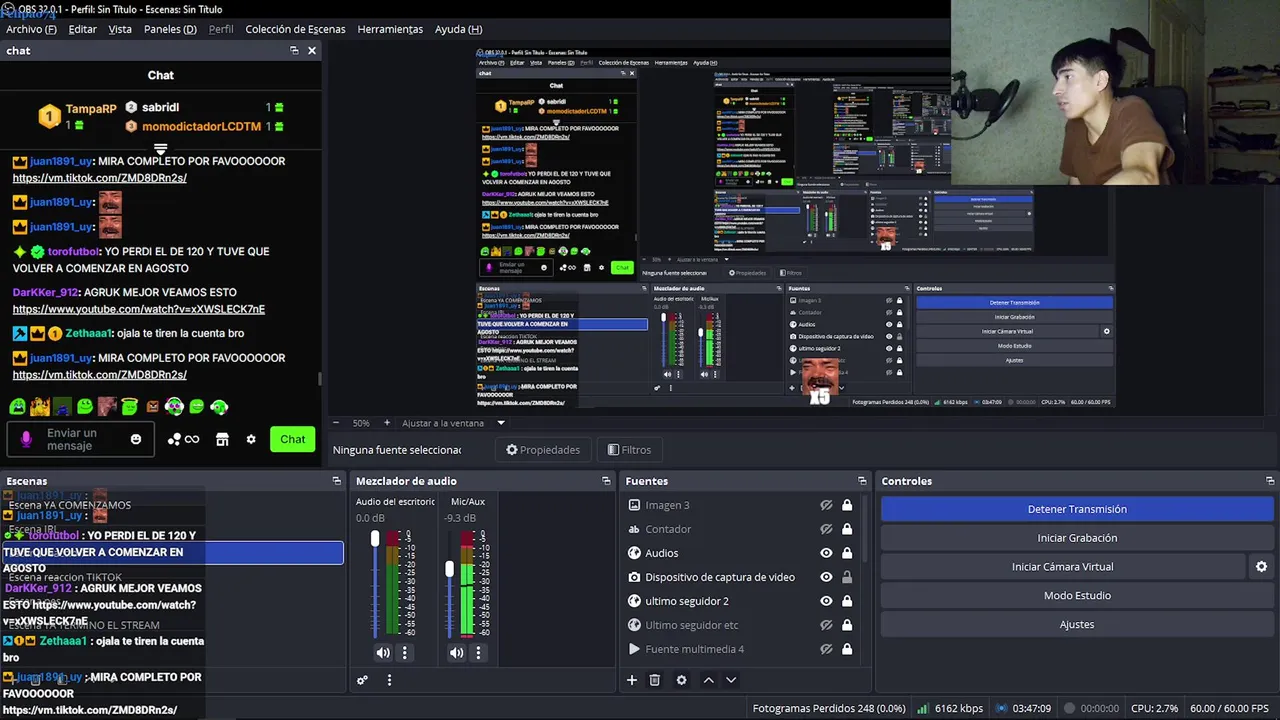
Task: Zoom in preview with plus icon
Action: (387, 423)
